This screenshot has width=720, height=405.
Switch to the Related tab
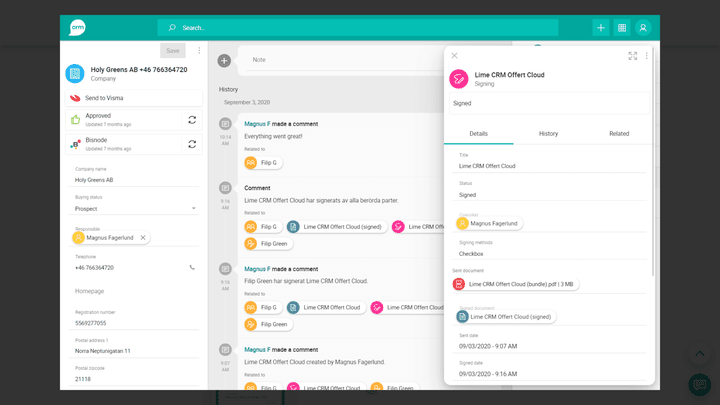click(x=619, y=134)
